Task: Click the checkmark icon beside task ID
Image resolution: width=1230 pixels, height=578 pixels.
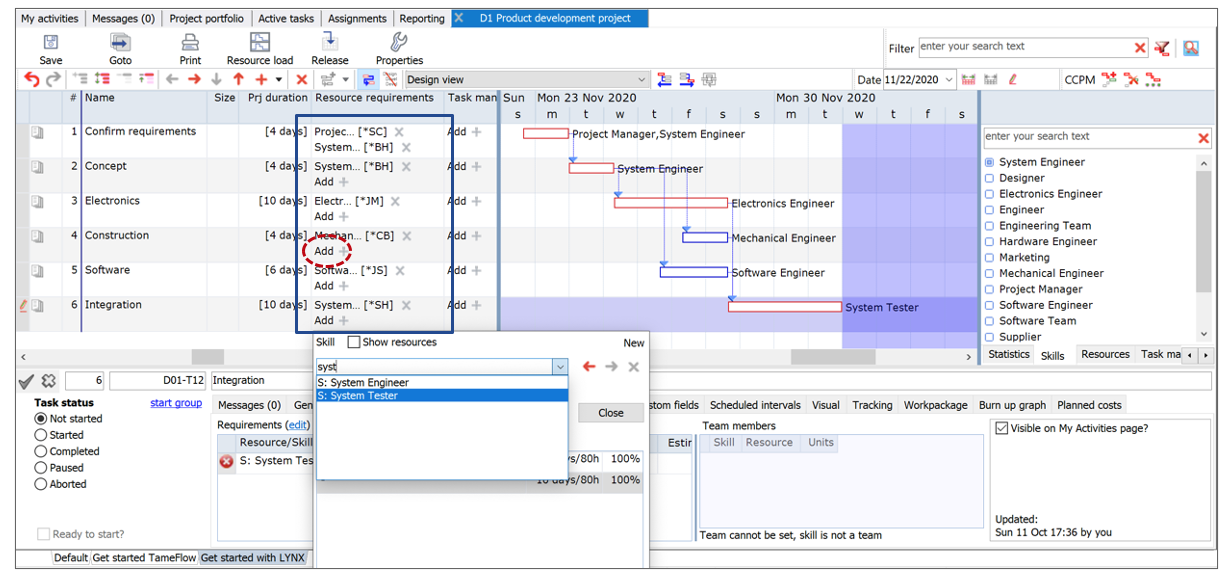Action: [26, 380]
